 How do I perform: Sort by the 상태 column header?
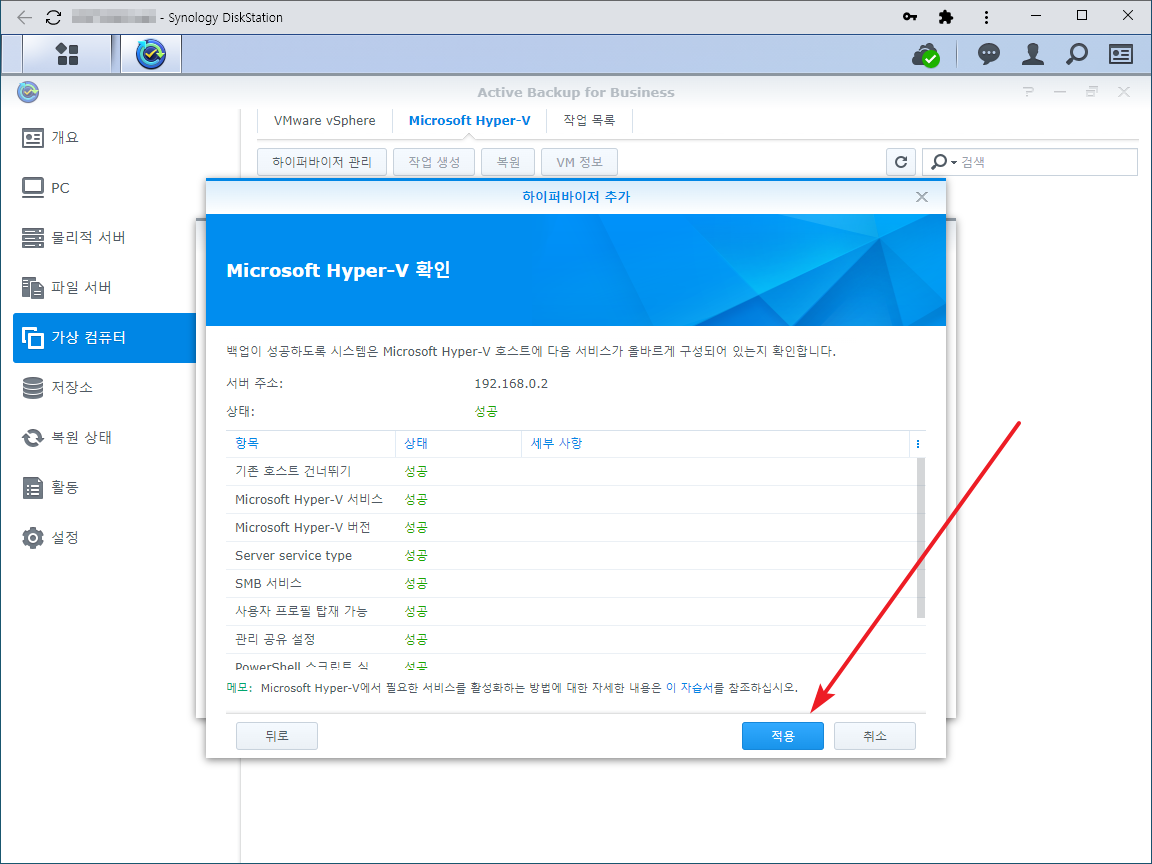click(458, 443)
